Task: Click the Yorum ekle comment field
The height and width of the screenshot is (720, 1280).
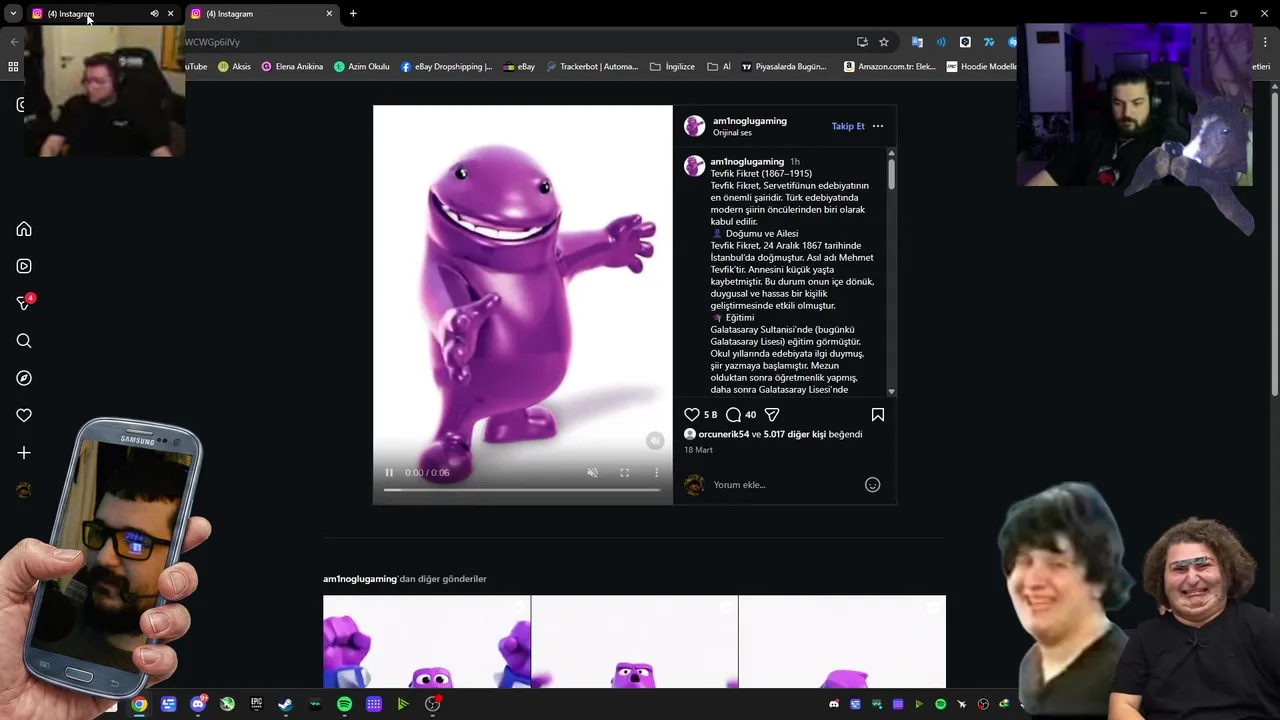Action: point(785,485)
